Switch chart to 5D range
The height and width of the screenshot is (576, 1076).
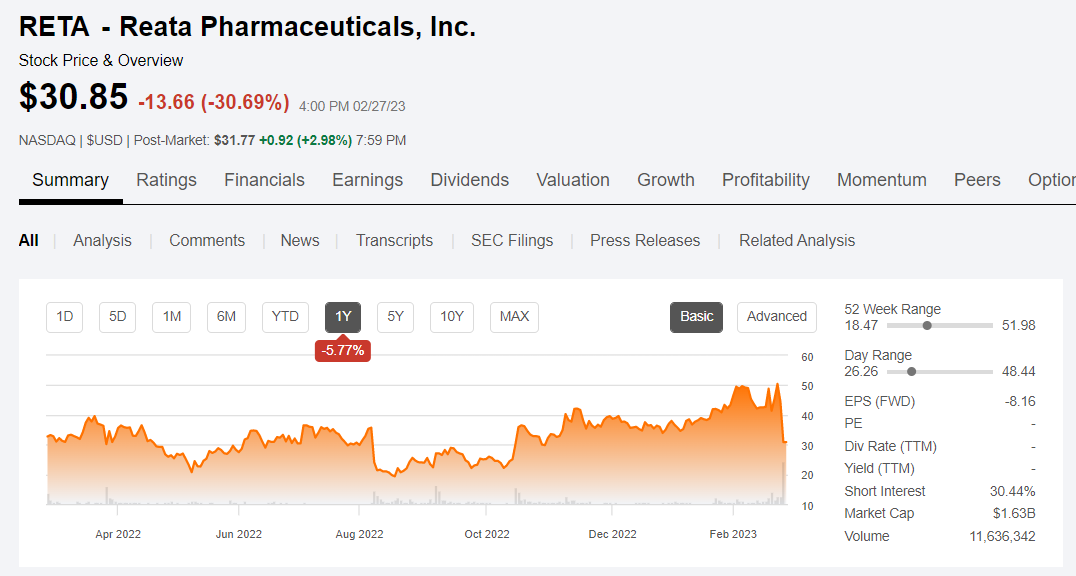point(118,317)
